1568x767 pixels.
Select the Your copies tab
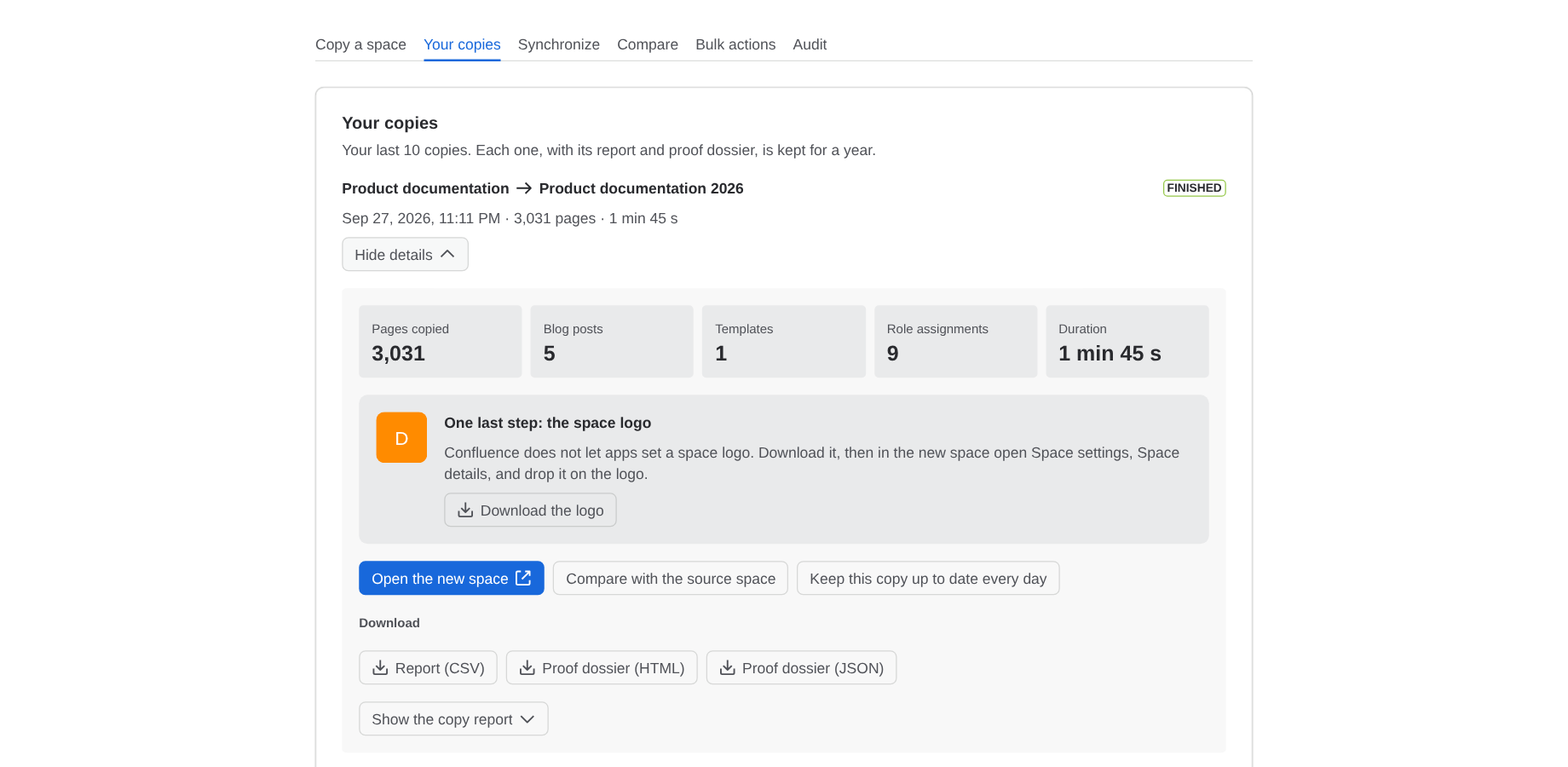(462, 44)
